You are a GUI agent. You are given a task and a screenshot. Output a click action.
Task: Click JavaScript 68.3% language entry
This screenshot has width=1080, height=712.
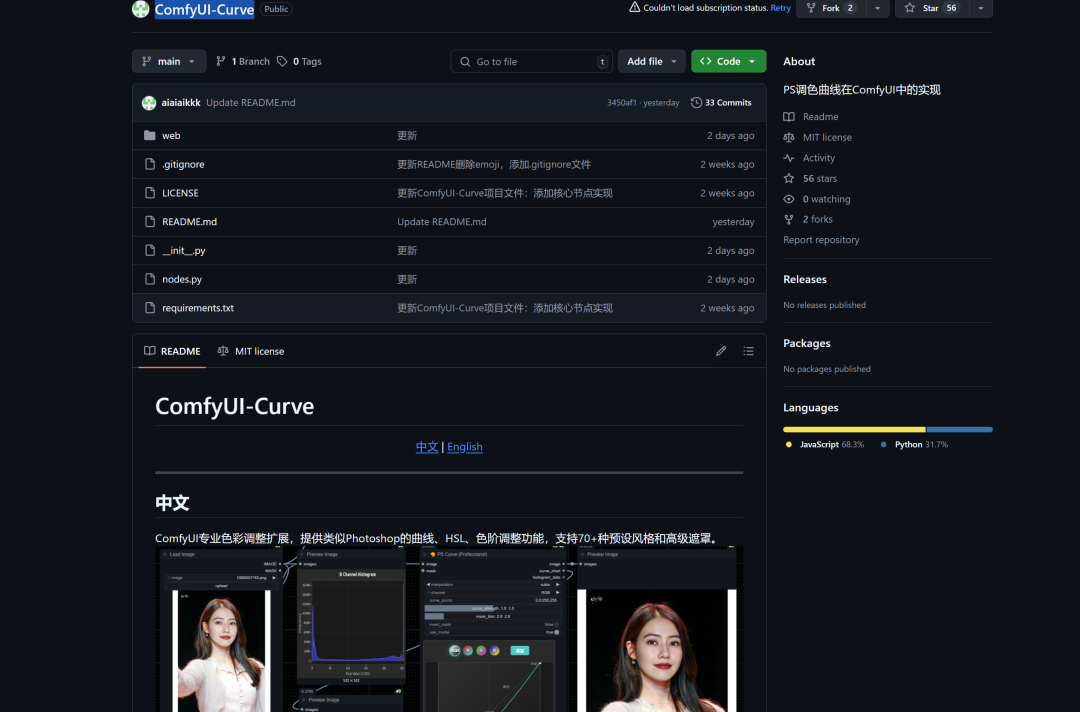824,444
